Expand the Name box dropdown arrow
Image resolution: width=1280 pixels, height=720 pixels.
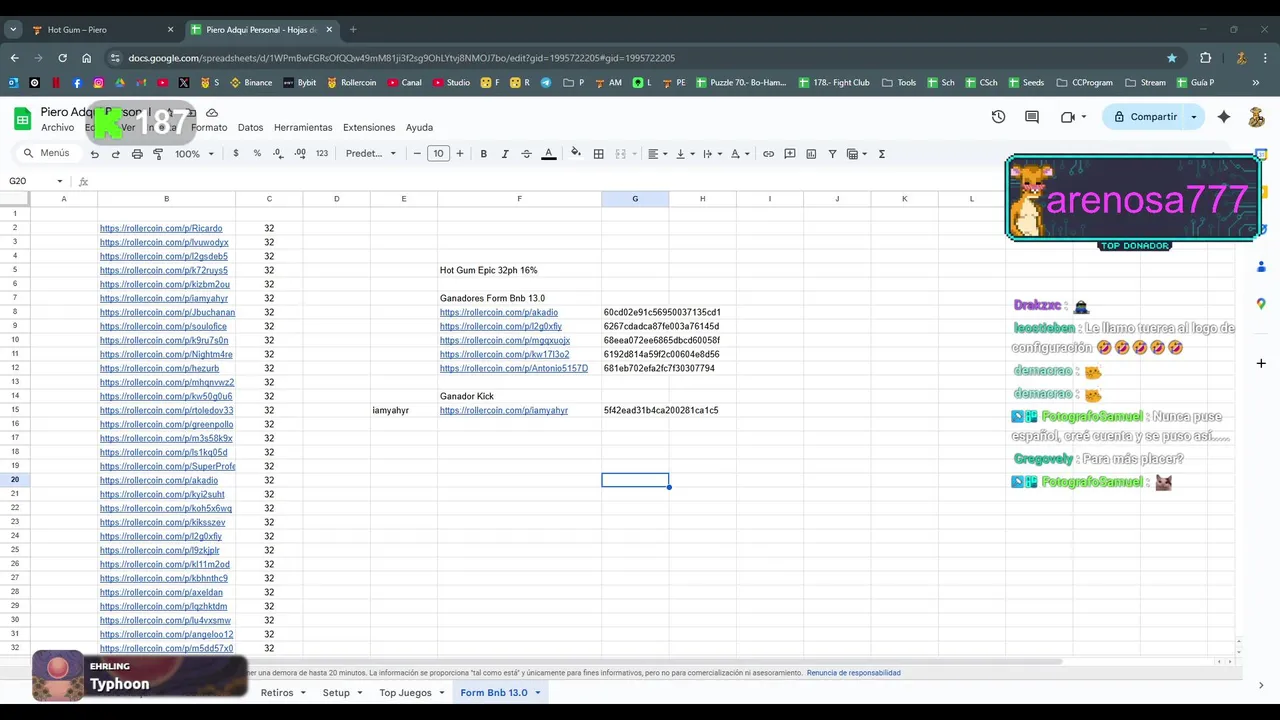[x=60, y=181]
